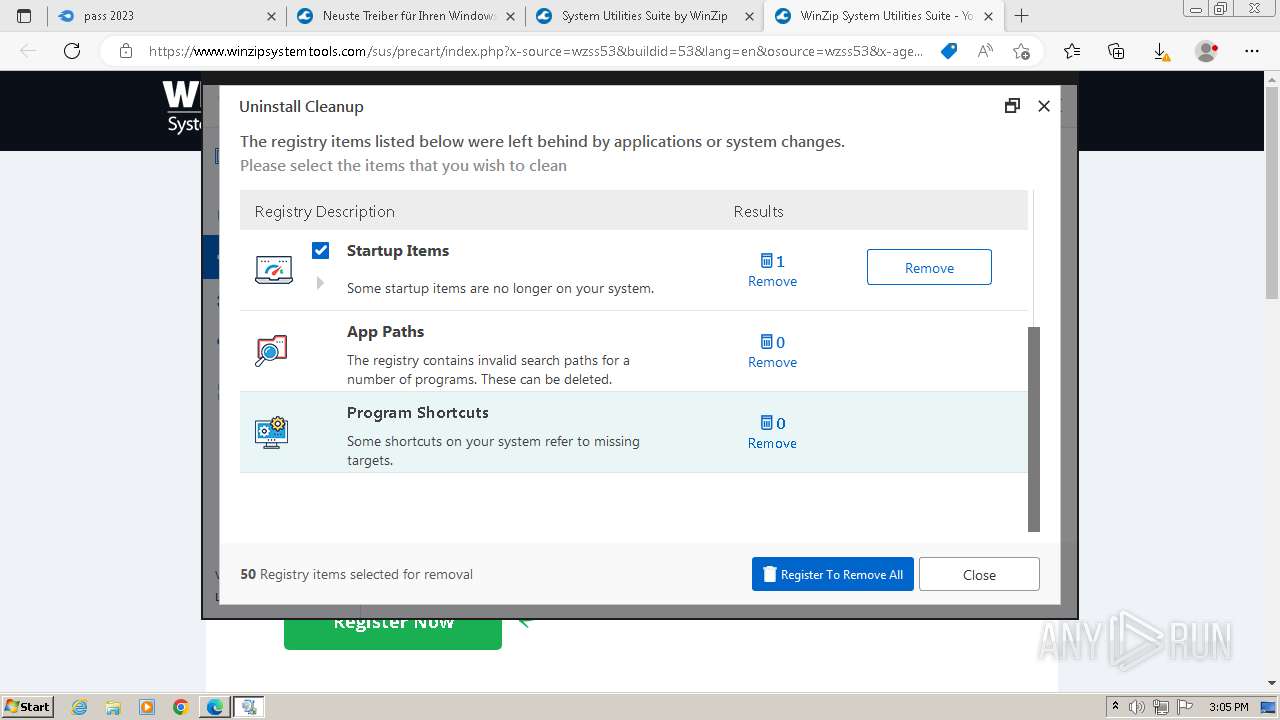Open a new browser tab

coord(1021,16)
